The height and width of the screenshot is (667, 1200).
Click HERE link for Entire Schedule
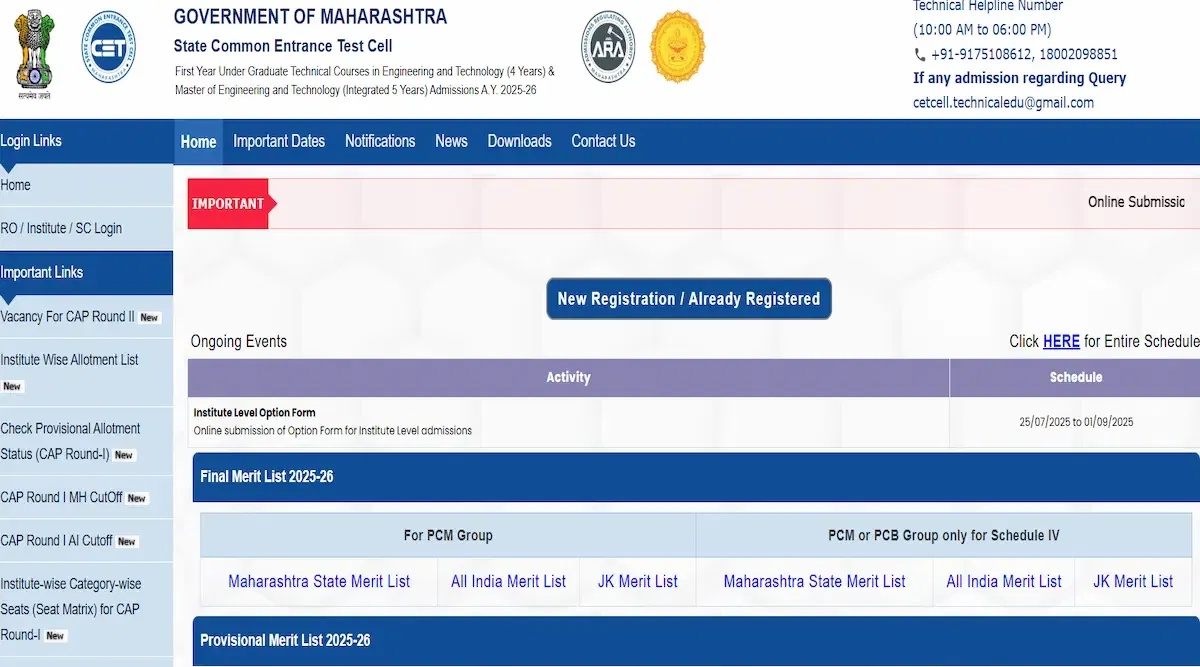1061,341
